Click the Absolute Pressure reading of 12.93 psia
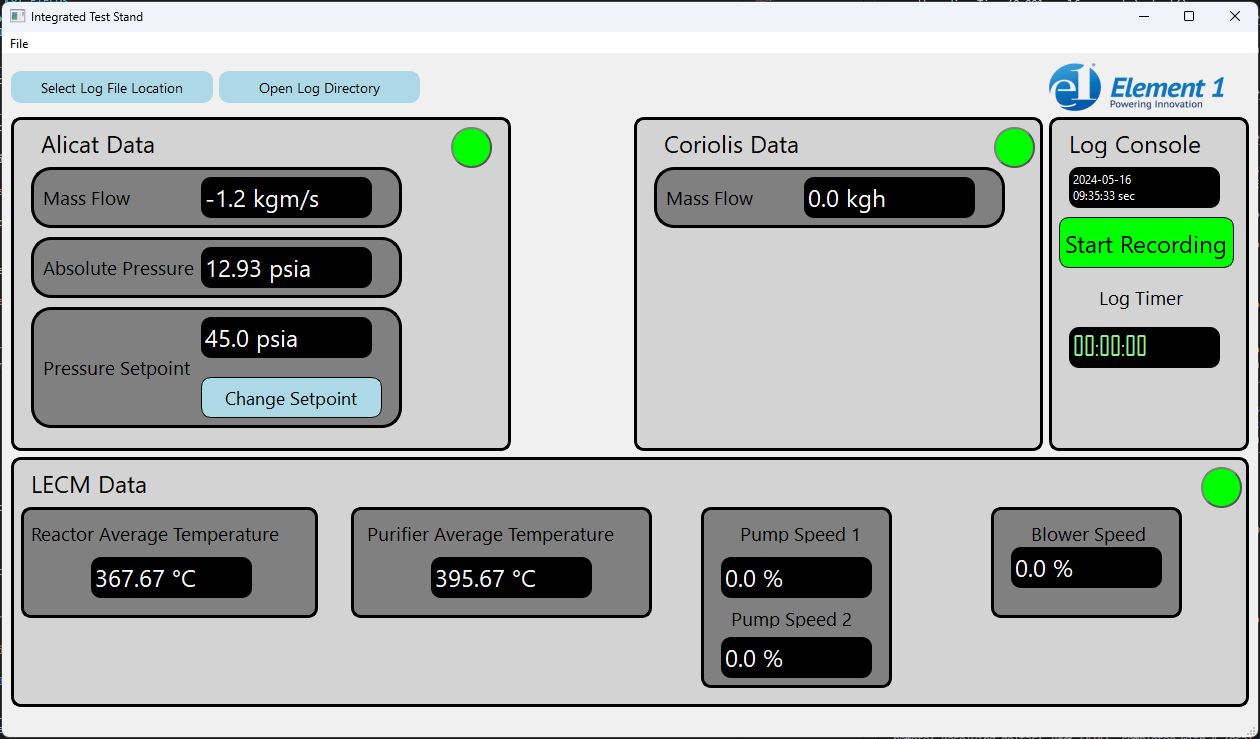The height and width of the screenshot is (739, 1260). pyautogui.click(x=286, y=268)
